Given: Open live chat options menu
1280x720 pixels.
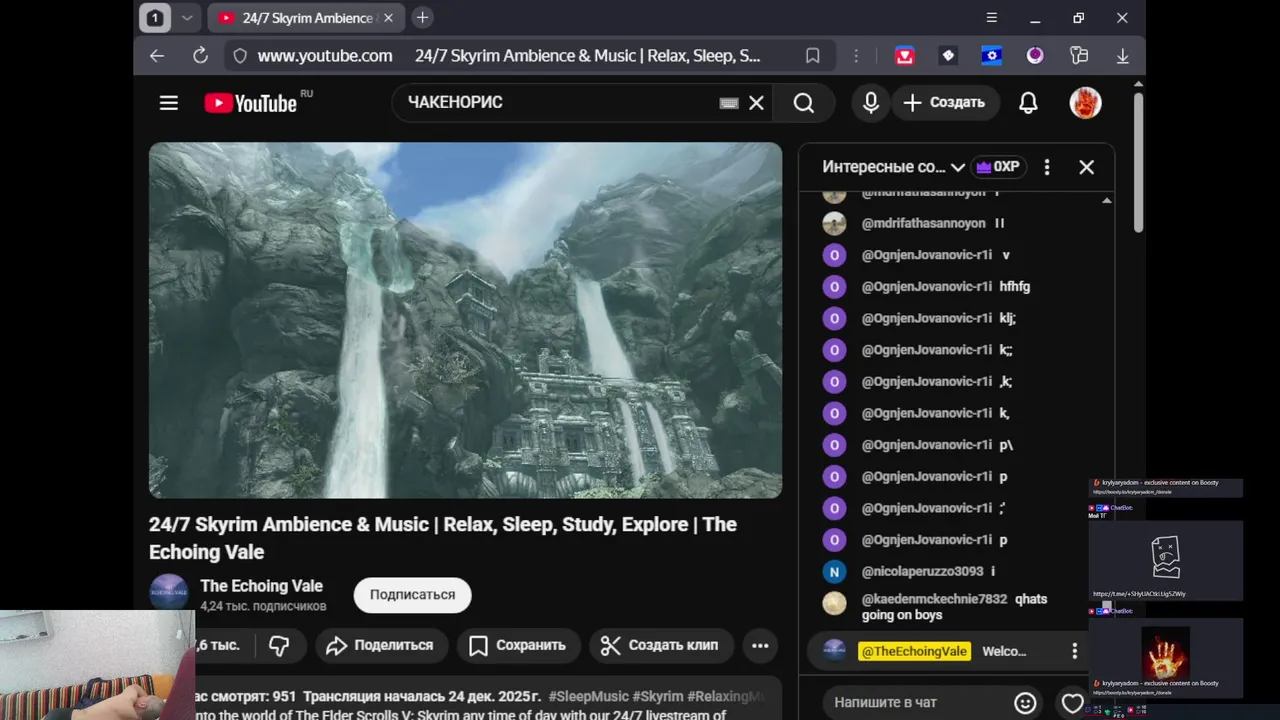Looking at the screenshot, I should (x=1047, y=167).
